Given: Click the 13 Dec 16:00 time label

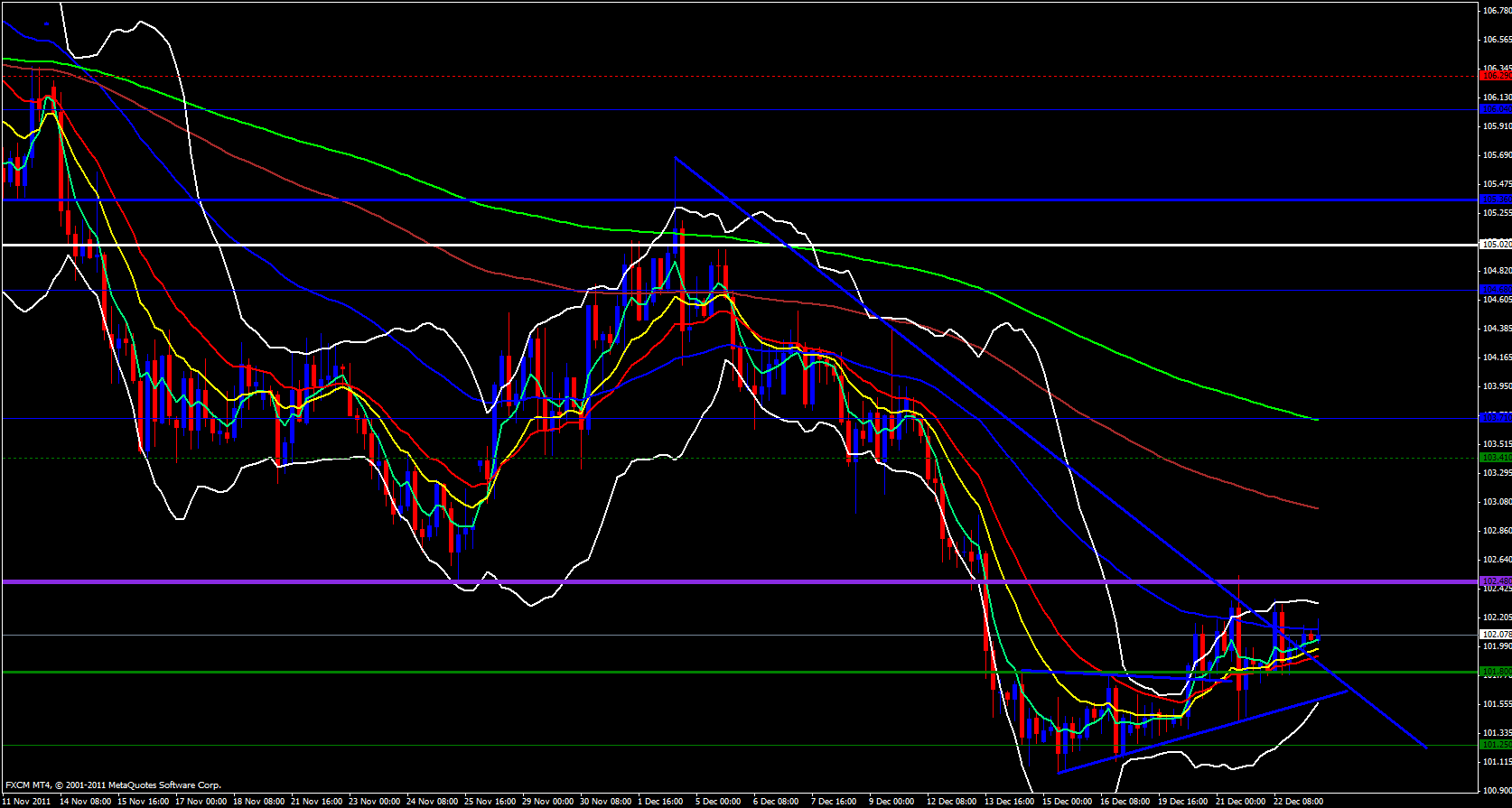Looking at the screenshot, I should (x=1008, y=801).
